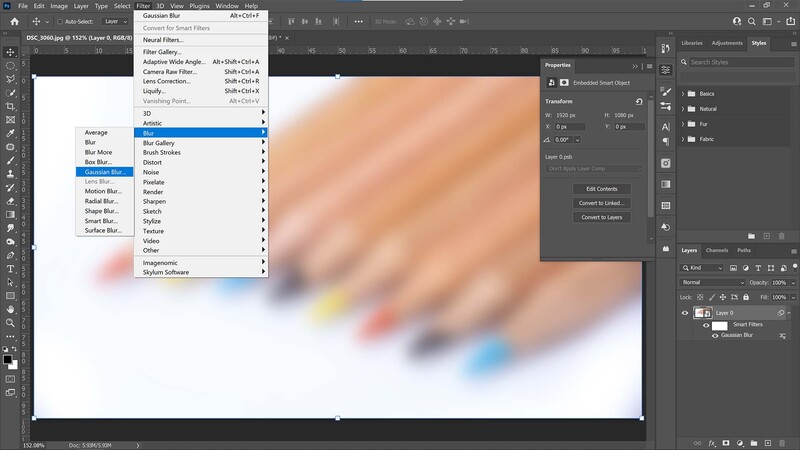Click Convert to Linked... button

click(x=602, y=203)
